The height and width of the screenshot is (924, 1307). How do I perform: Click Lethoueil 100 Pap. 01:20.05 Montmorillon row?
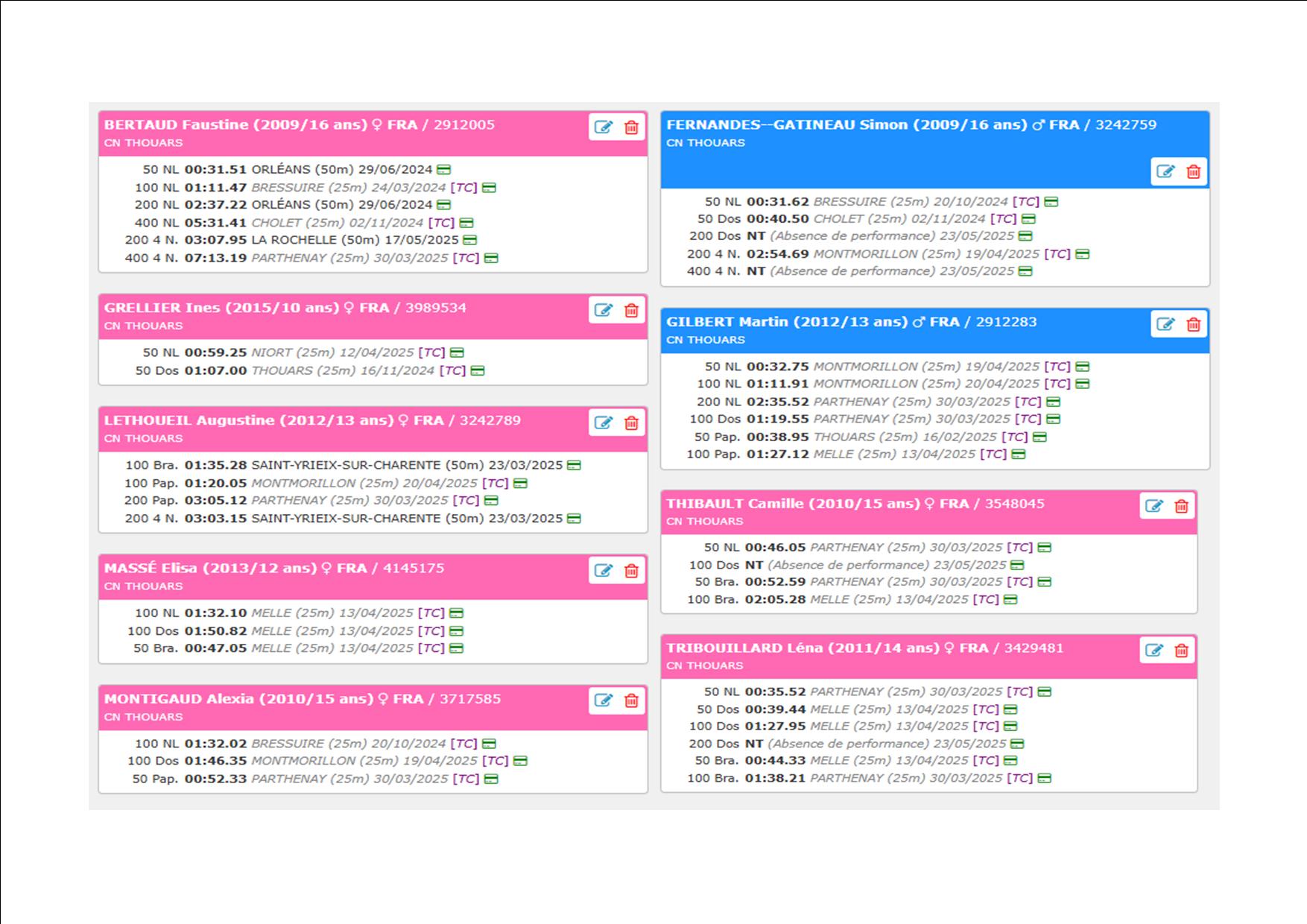(326, 483)
